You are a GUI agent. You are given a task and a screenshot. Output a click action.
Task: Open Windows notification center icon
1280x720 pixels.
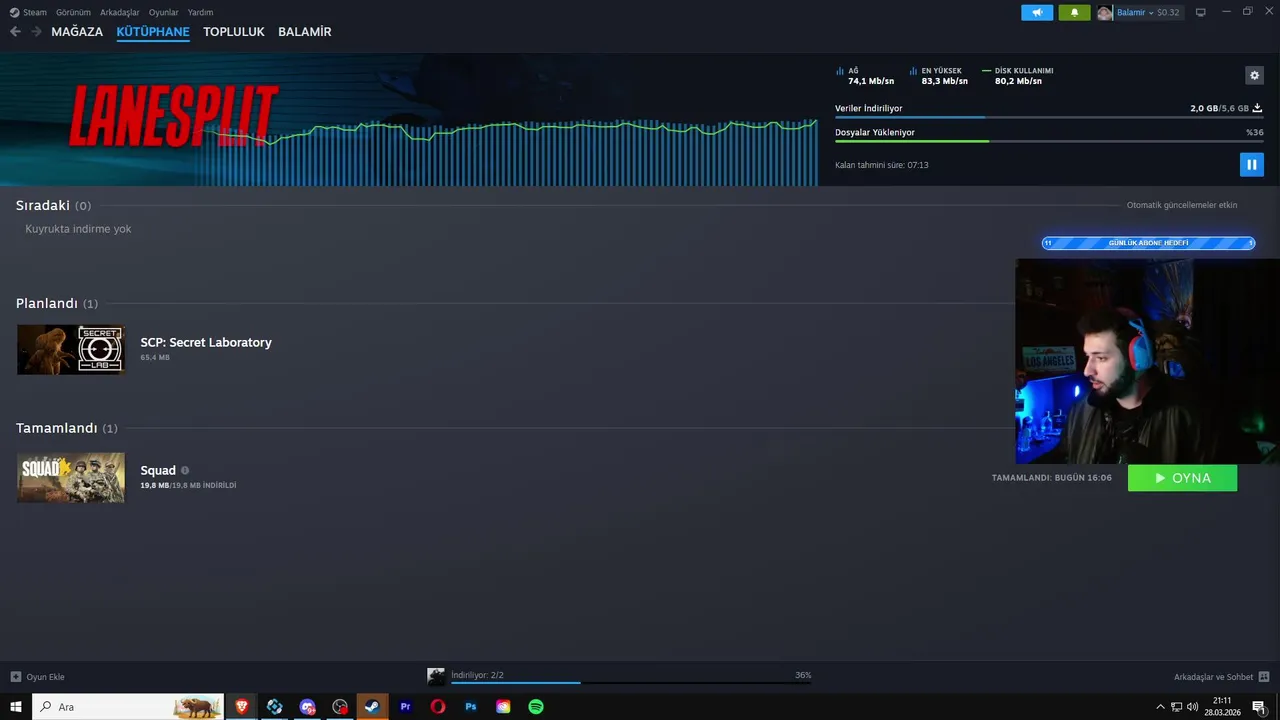point(1258,707)
